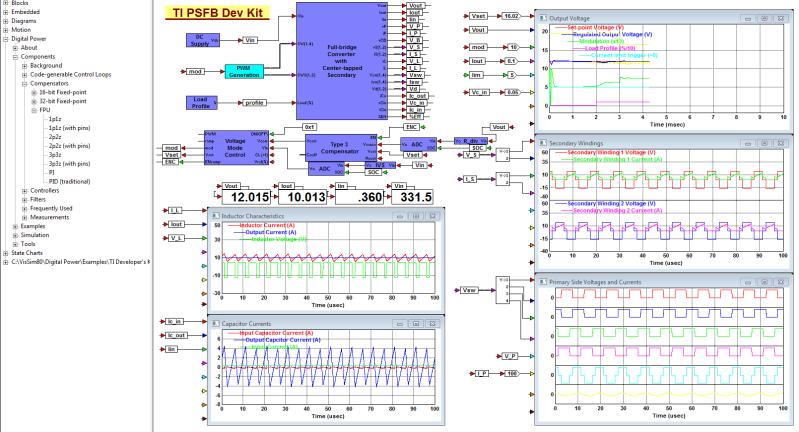Select the R_div block

tap(471, 141)
